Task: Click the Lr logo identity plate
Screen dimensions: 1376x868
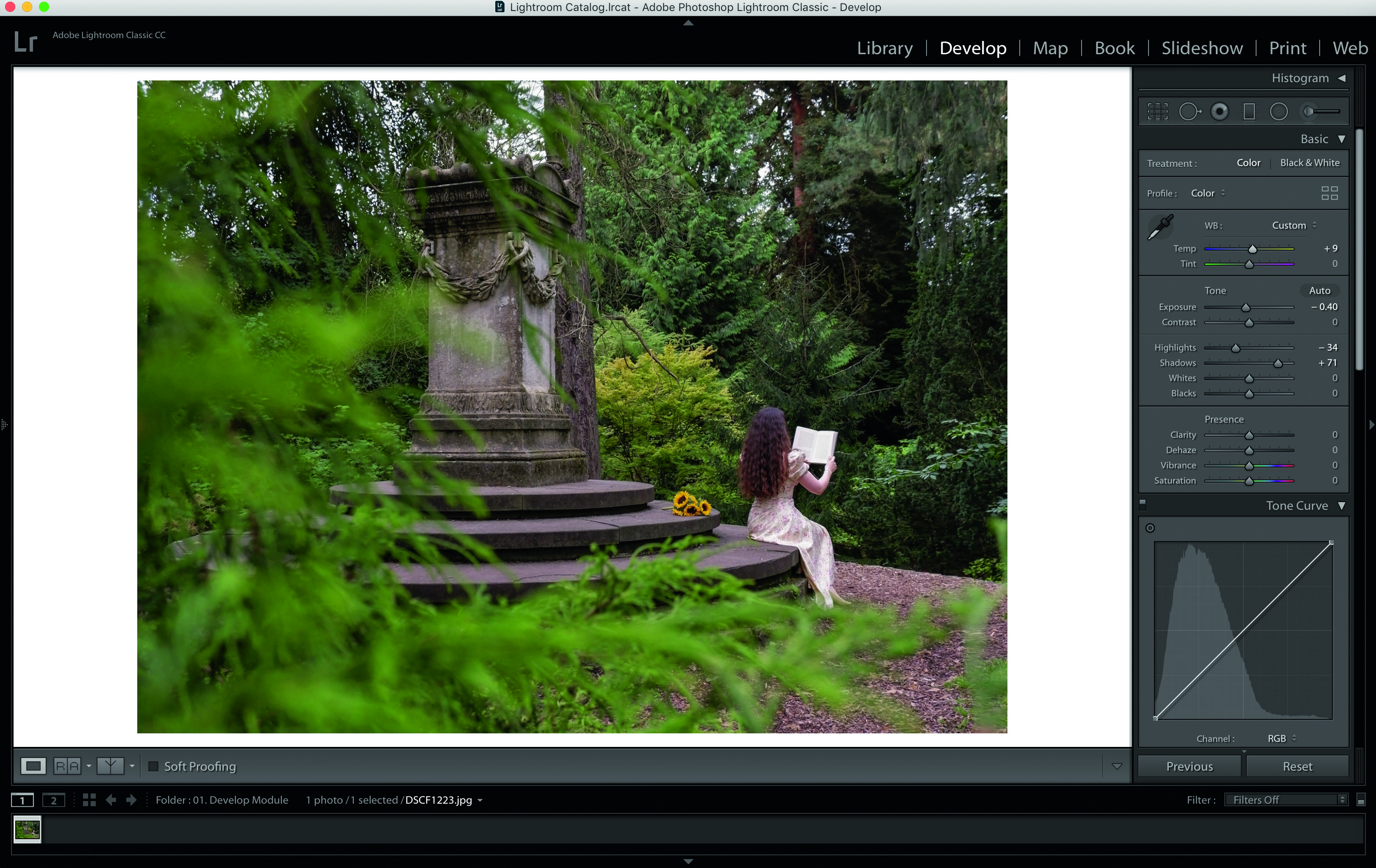Action: click(26, 42)
